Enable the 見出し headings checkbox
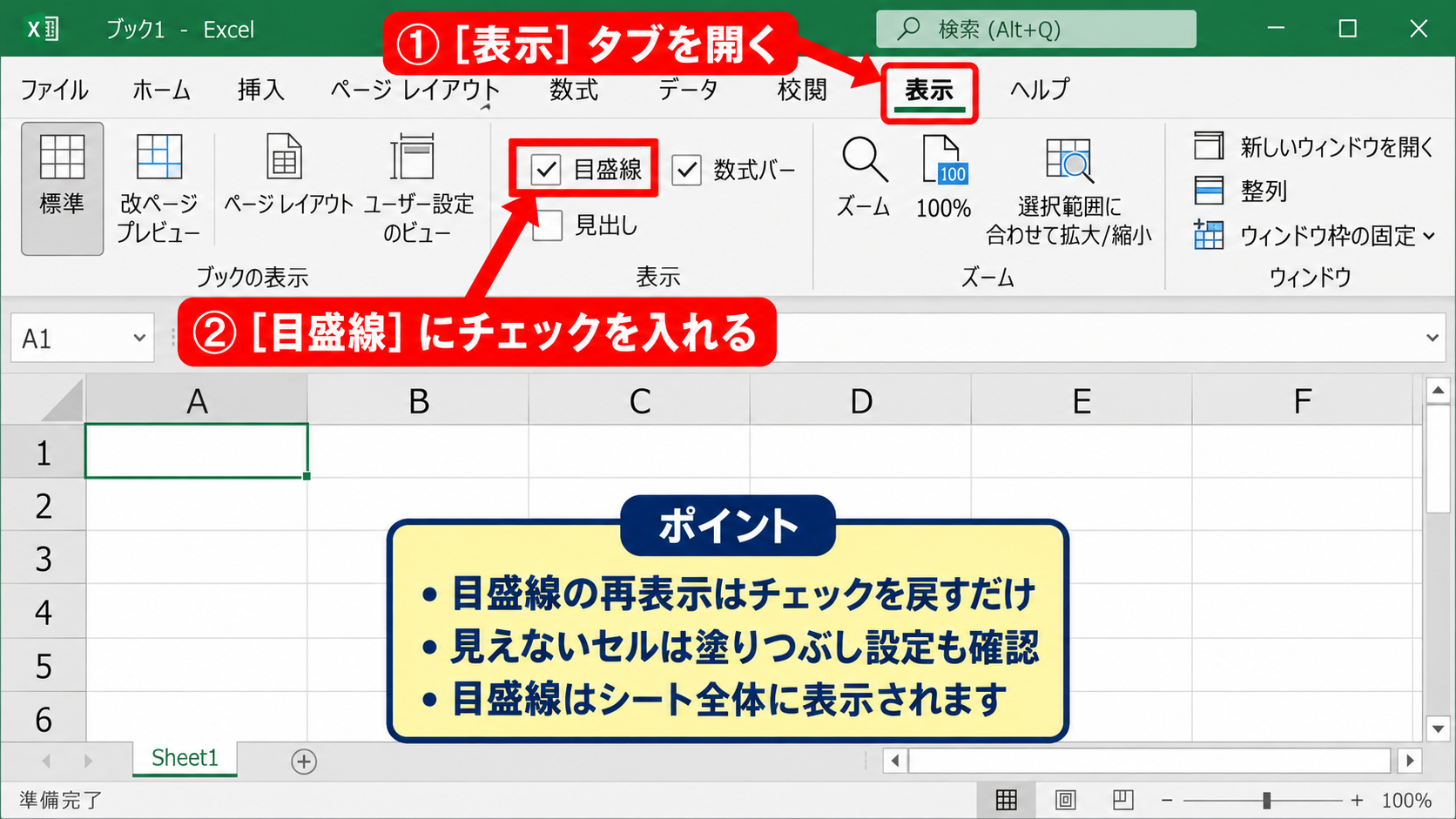The height and width of the screenshot is (819, 1456). (x=547, y=225)
